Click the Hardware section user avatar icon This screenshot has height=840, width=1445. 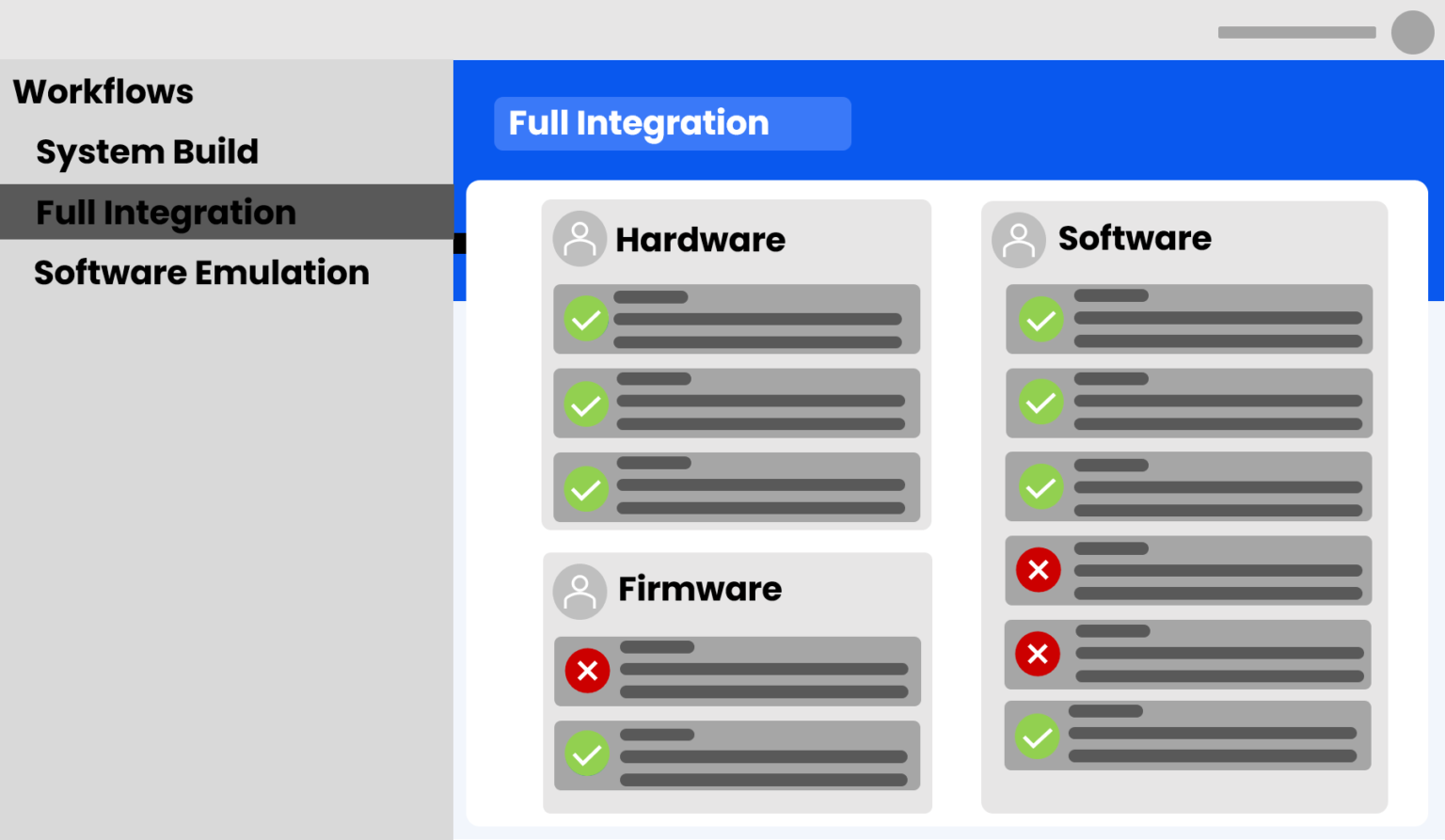pyautogui.click(x=580, y=238)
